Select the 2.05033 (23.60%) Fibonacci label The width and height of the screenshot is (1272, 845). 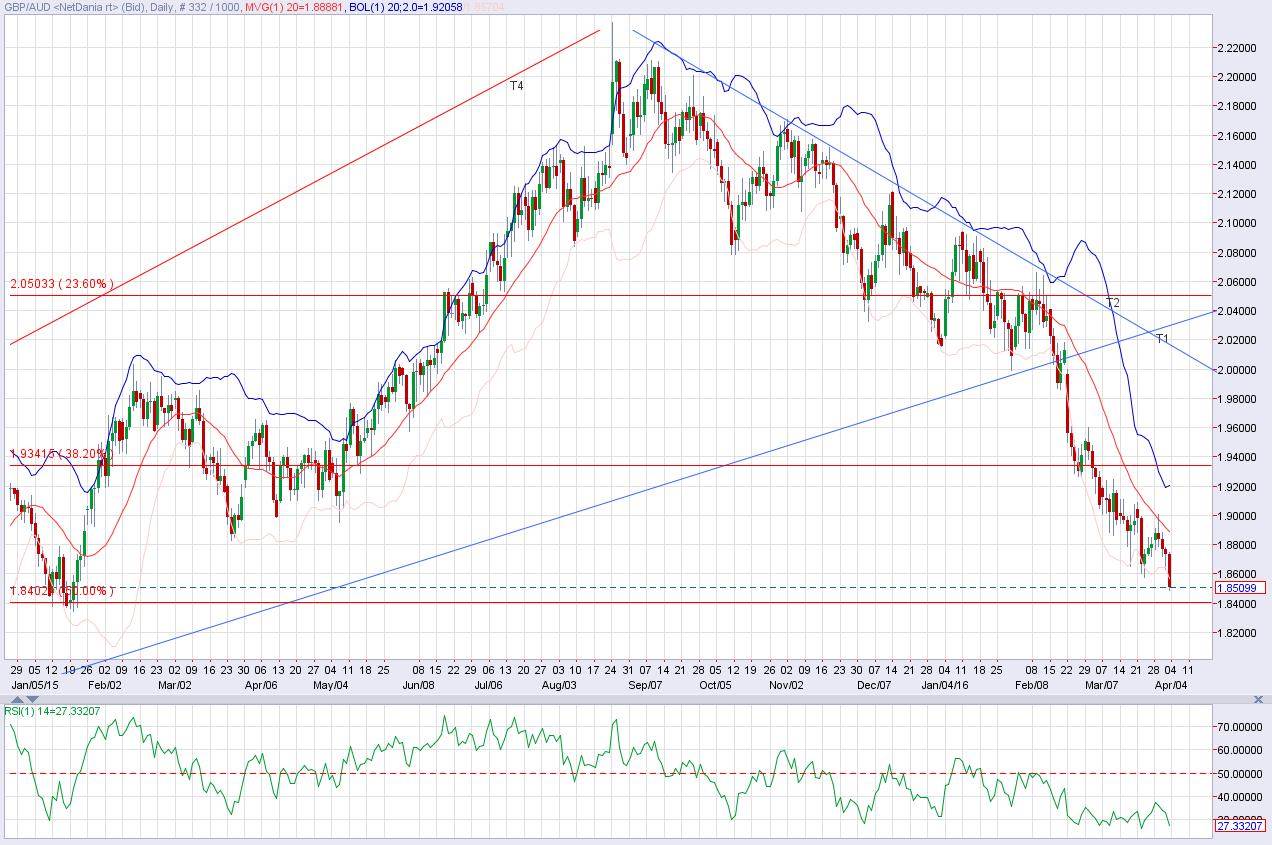click(x=62, y=285)
